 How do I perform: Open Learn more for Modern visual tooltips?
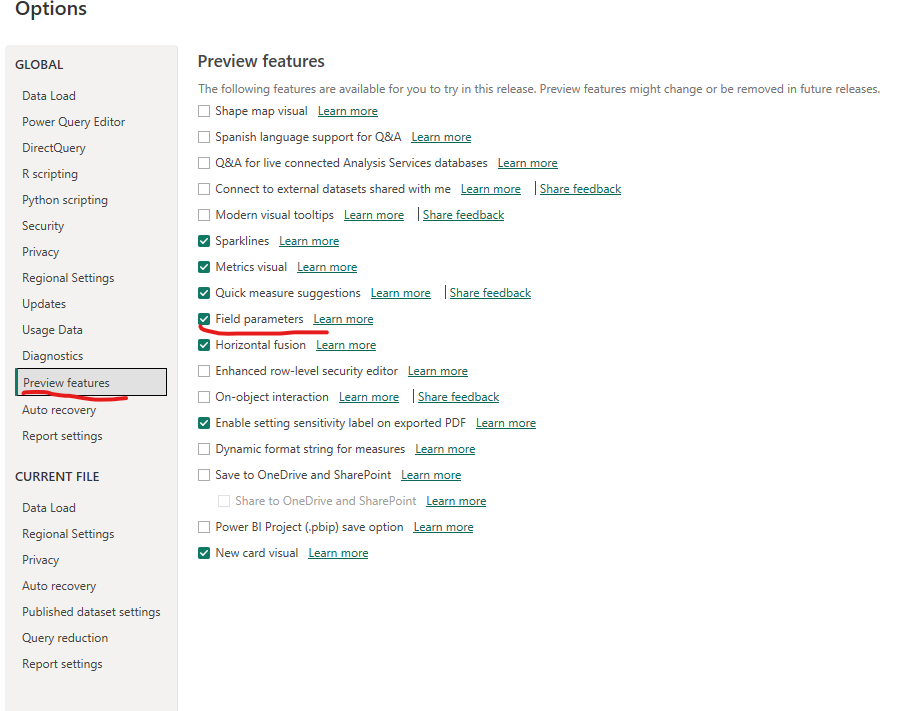[374, 215]
